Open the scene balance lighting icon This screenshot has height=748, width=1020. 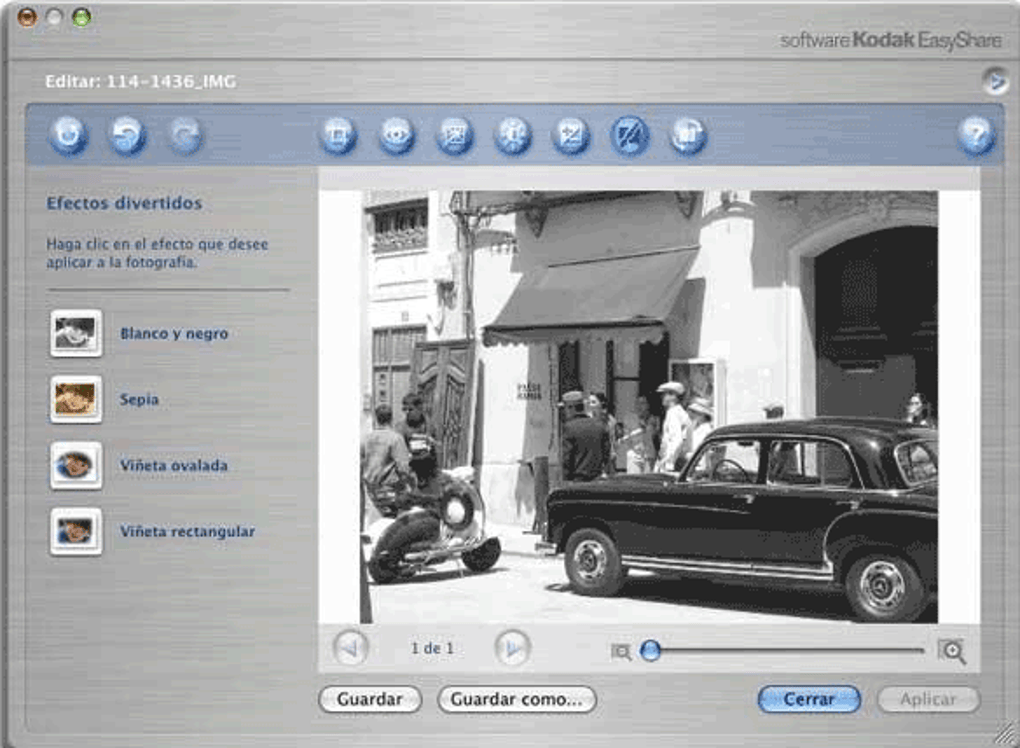click(x=513, y=135)
